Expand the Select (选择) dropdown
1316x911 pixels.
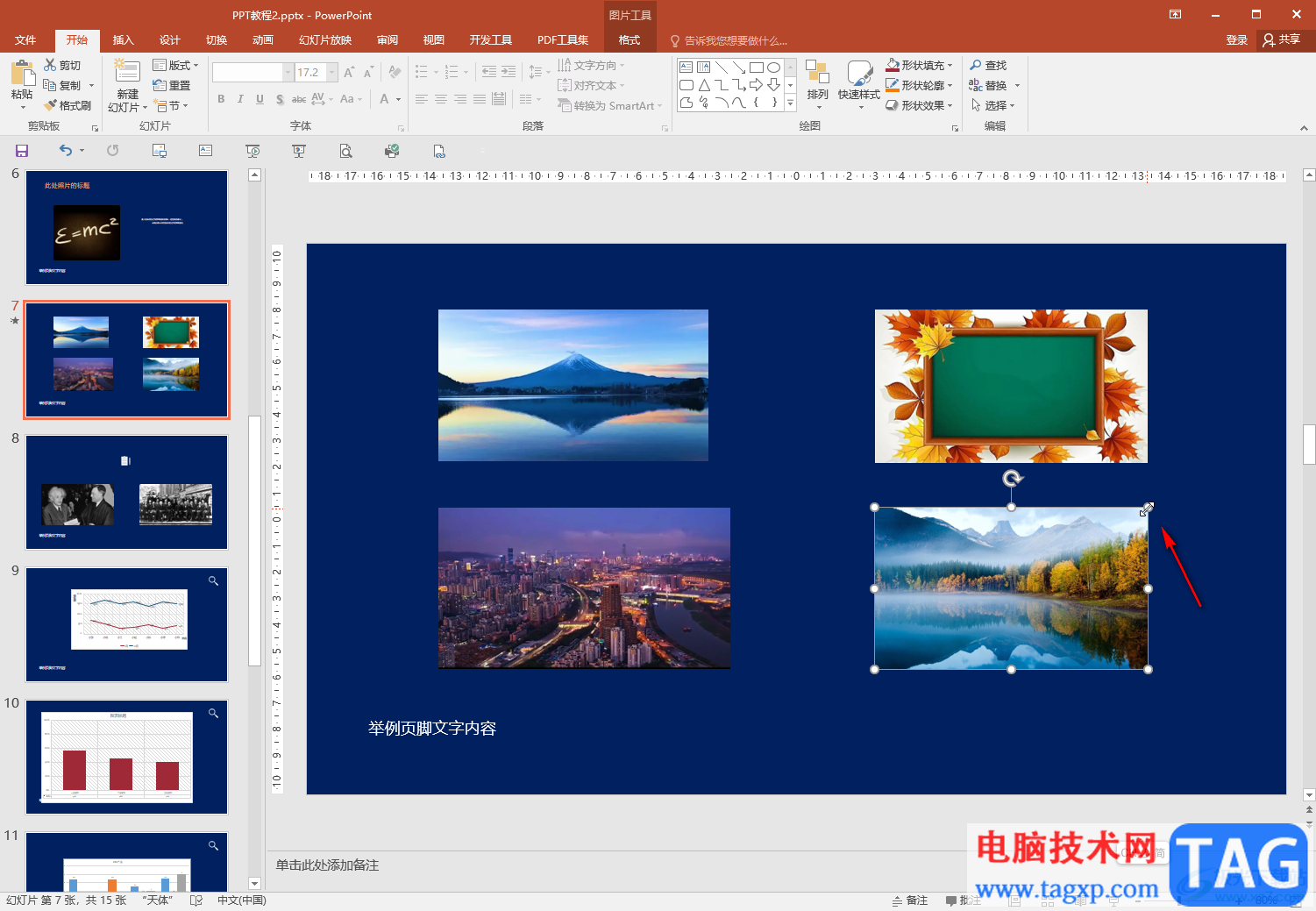click(995, 106)
